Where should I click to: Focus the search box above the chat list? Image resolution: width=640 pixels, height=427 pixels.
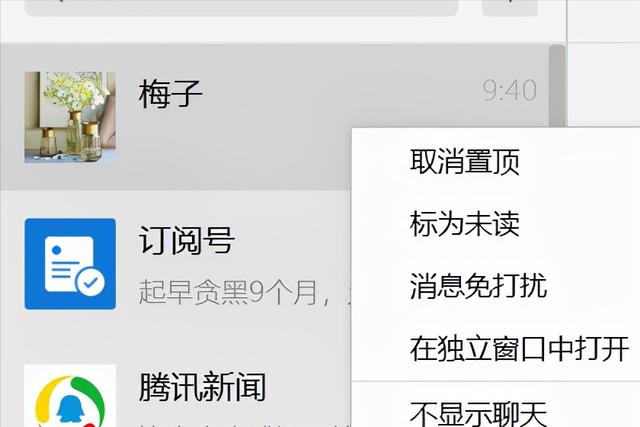pyautogui.click(x=242, y=7)
